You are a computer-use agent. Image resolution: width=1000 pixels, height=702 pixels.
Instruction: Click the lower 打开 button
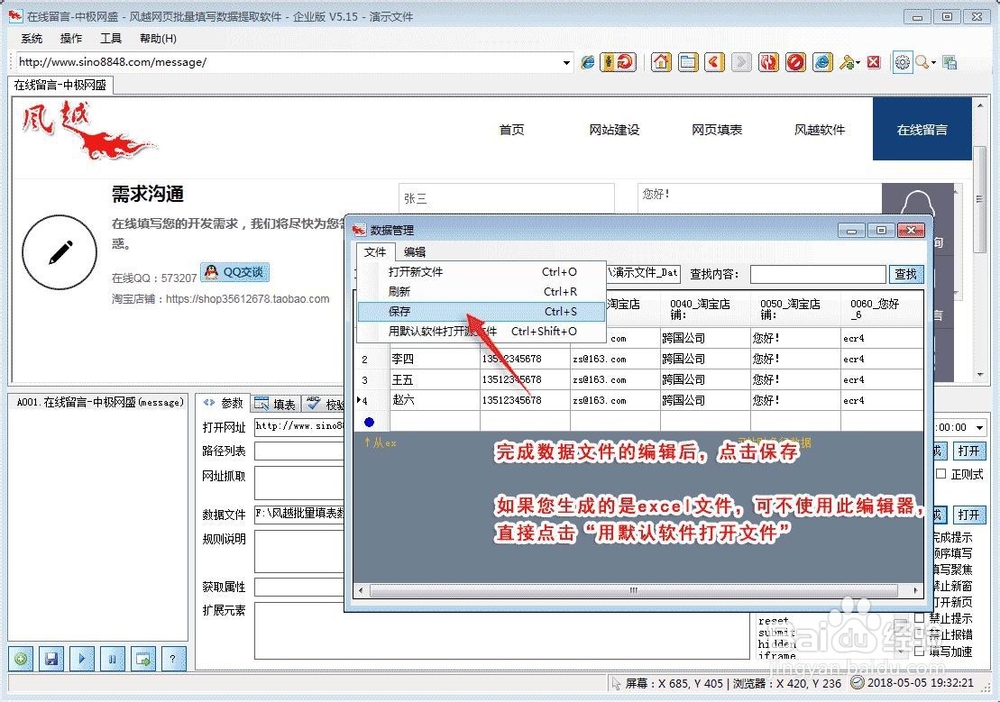tap(969, 515)
